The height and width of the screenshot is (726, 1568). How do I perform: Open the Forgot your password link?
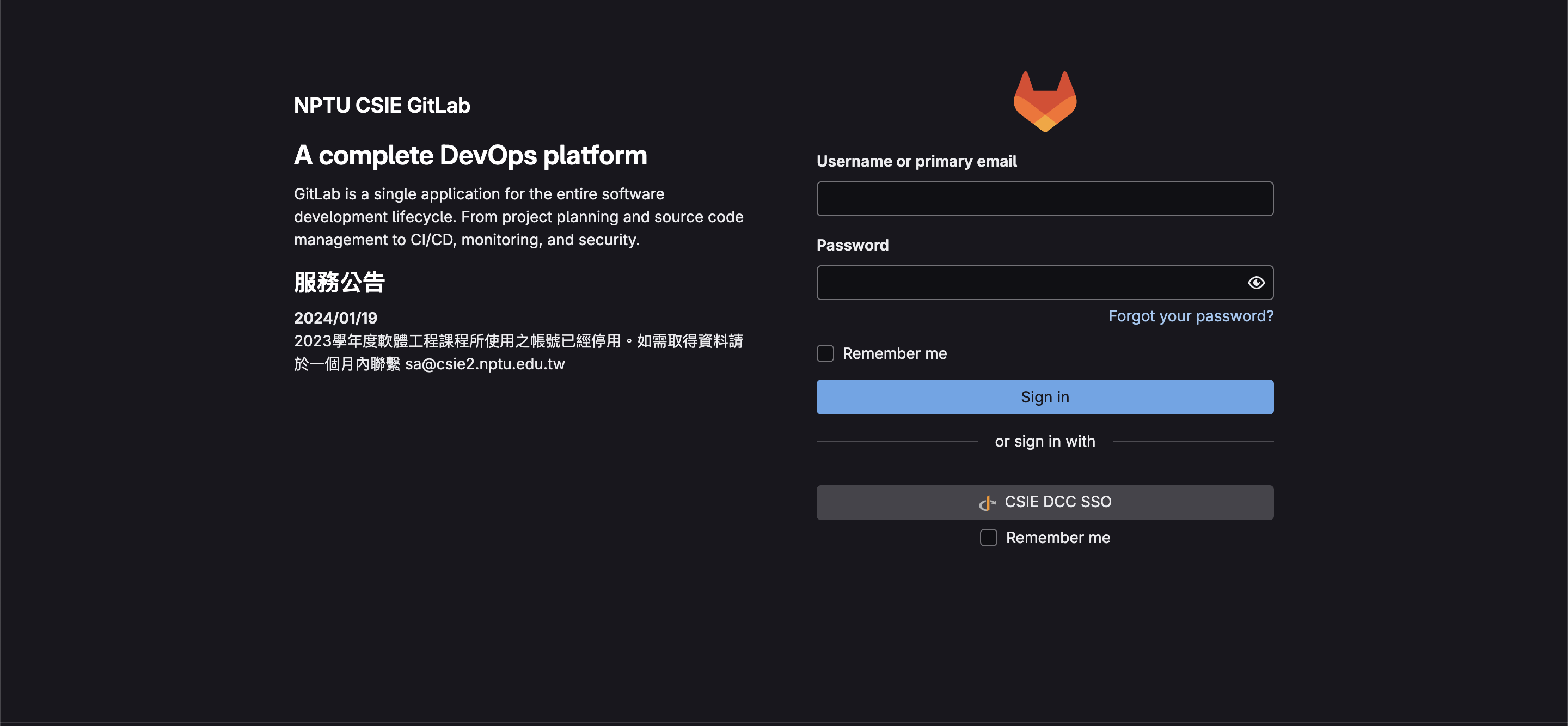pos(1190,316)
